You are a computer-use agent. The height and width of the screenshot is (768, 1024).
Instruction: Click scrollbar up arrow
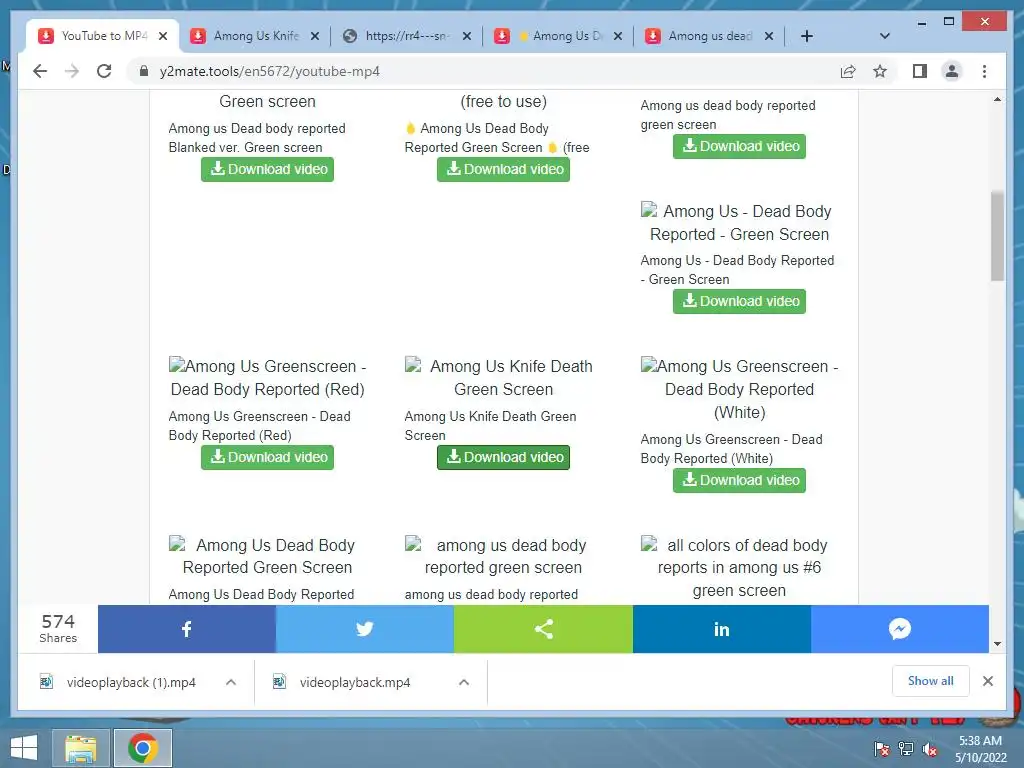[x=997, y=99]
